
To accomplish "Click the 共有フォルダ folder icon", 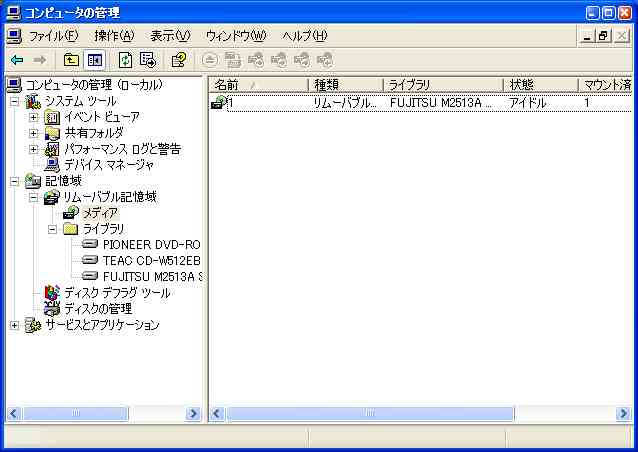I will pyautogui.click(x=52, y=133).
